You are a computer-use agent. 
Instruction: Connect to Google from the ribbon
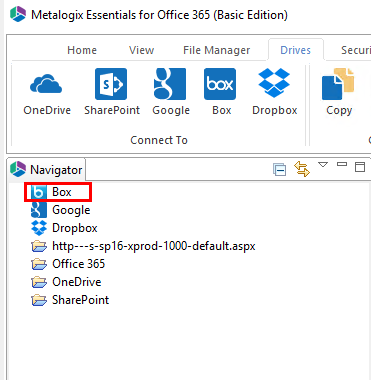point(171,92)
